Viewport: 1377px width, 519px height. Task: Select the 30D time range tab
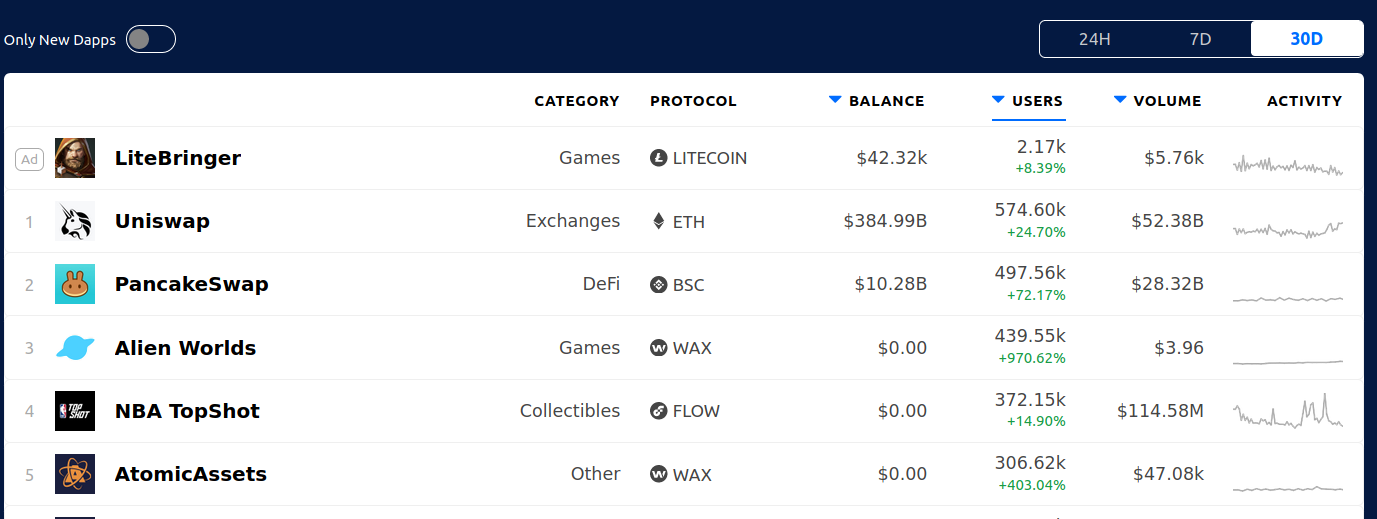1307,39
